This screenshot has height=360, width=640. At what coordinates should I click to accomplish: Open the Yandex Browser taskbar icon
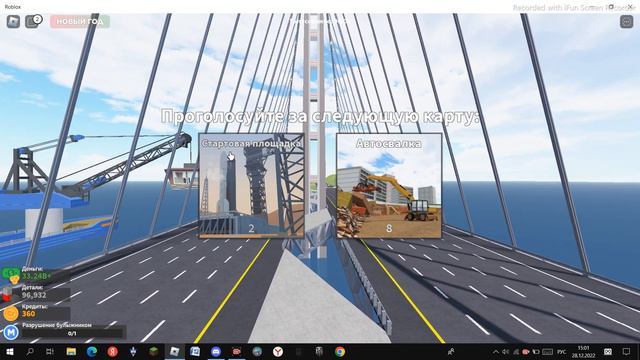point(278,351)
